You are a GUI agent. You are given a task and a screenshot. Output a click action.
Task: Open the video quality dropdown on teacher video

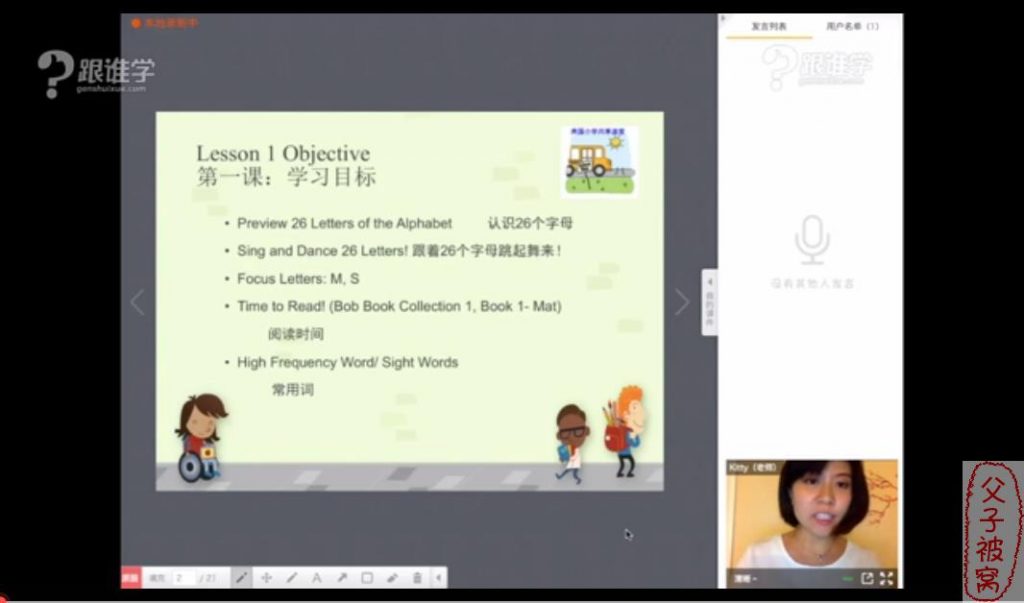[745, 578]
